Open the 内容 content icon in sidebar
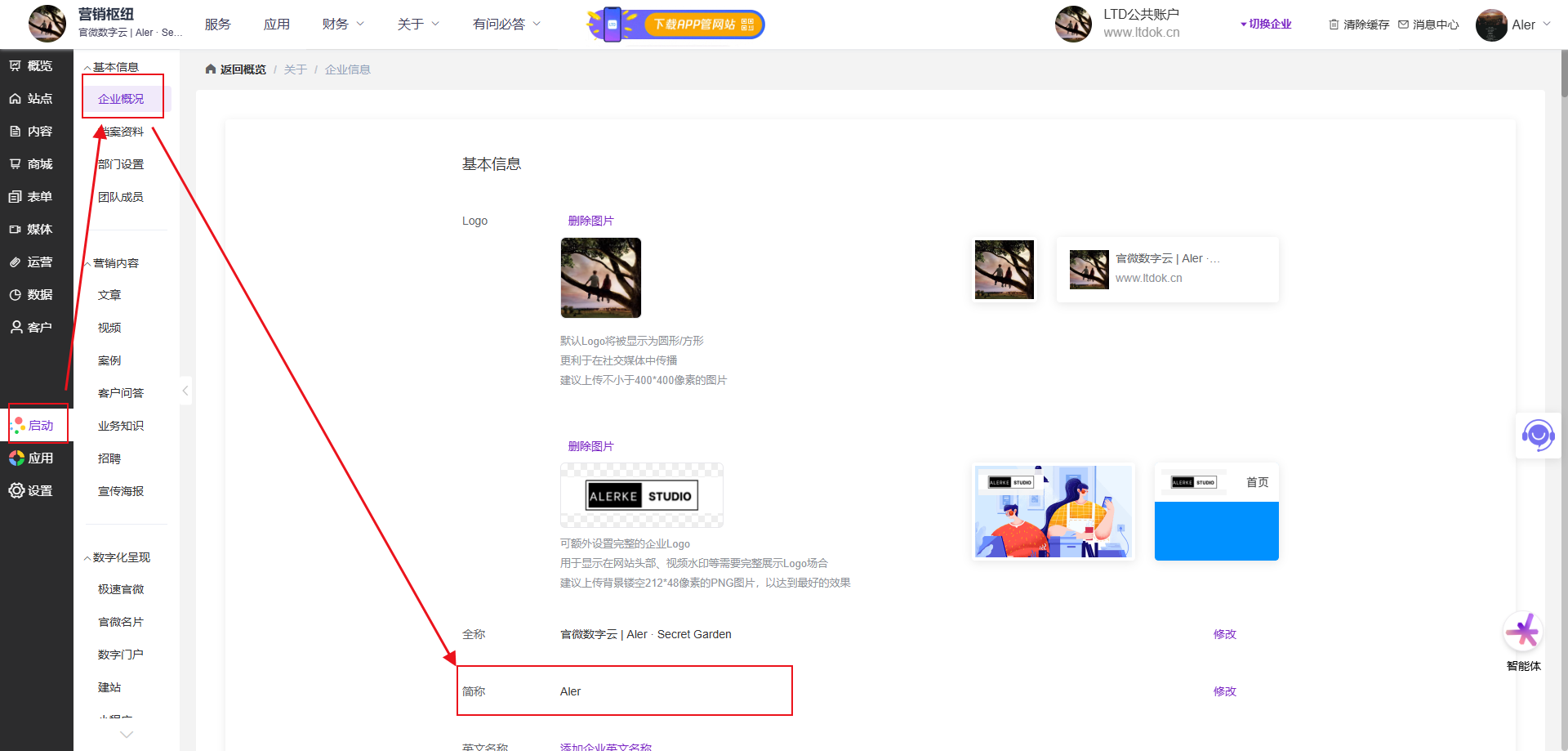 point(15,132)
